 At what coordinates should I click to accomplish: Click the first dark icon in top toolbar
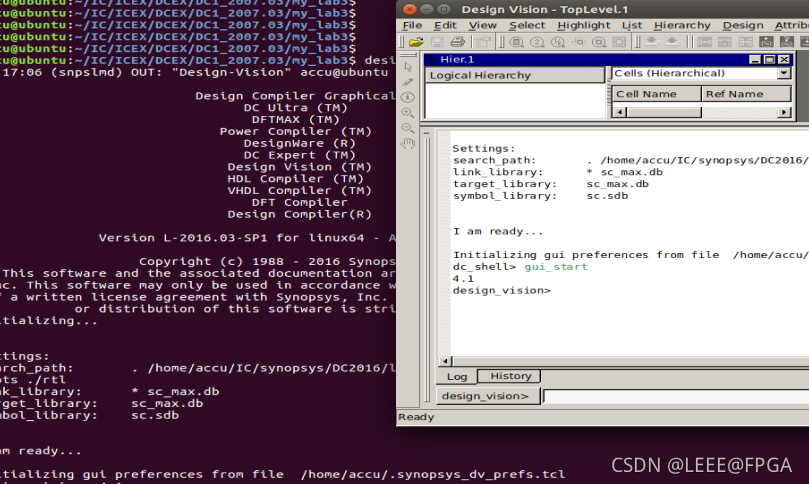pos(766,42)
